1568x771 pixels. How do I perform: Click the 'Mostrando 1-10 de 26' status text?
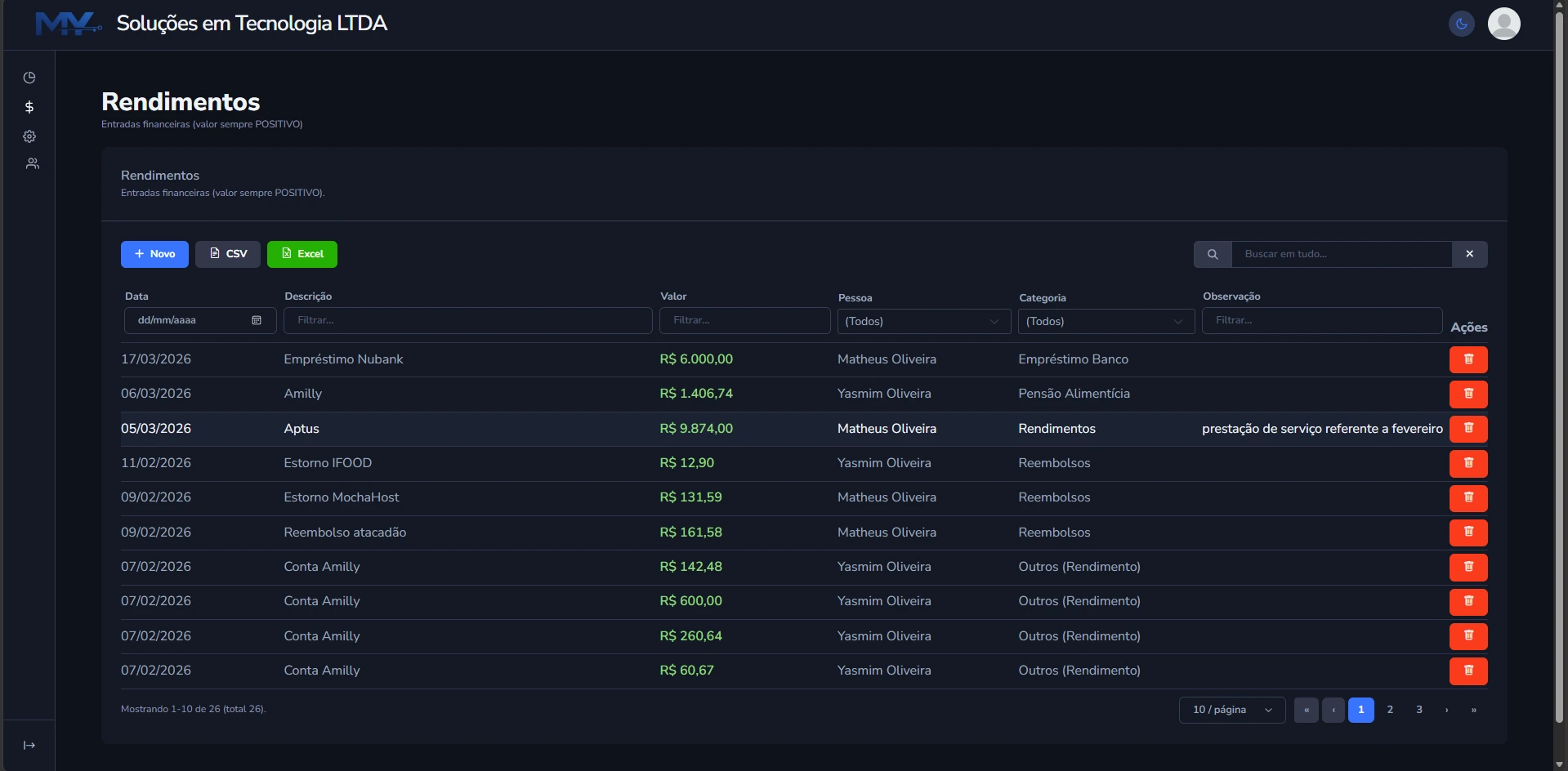click(x=193, y=709)
